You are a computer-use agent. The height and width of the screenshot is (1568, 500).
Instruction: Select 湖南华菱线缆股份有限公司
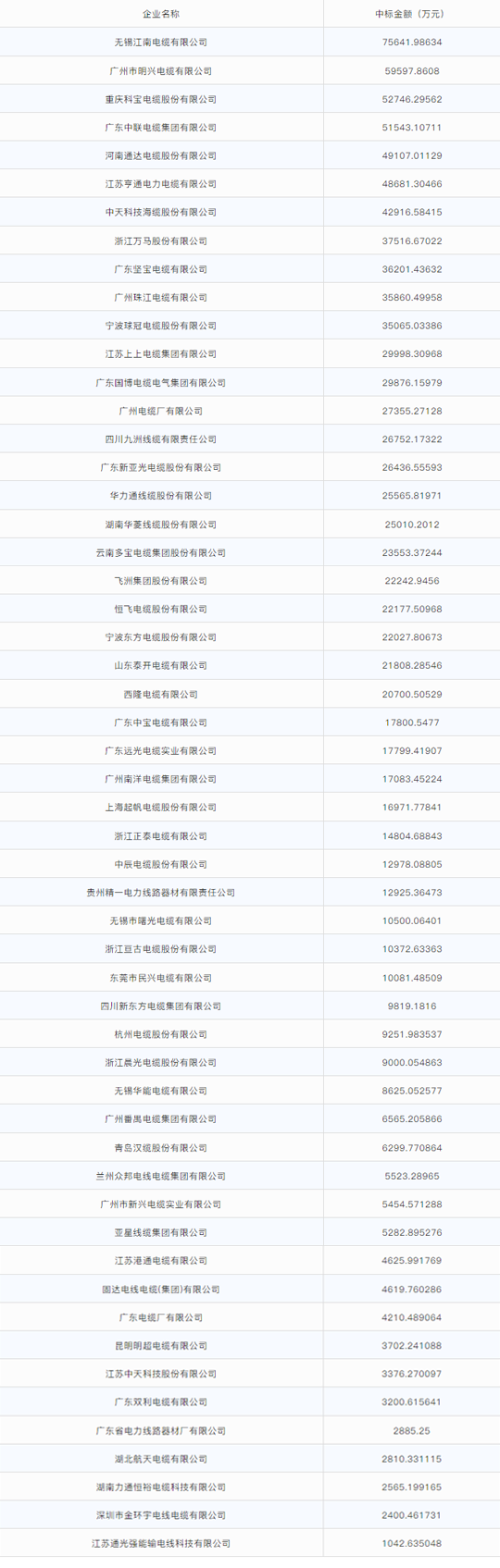pyautogui.click(x=161, y=524)
